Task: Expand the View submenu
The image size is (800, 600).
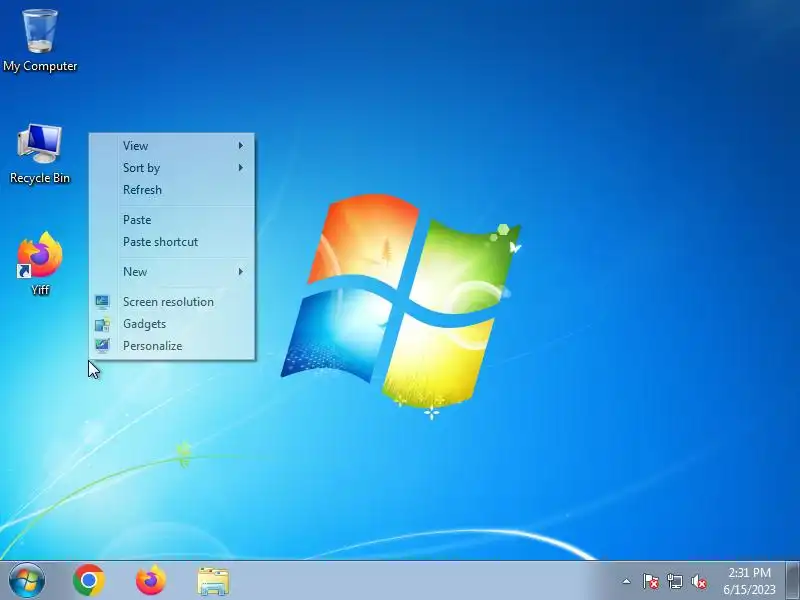Action: [173, 146]
